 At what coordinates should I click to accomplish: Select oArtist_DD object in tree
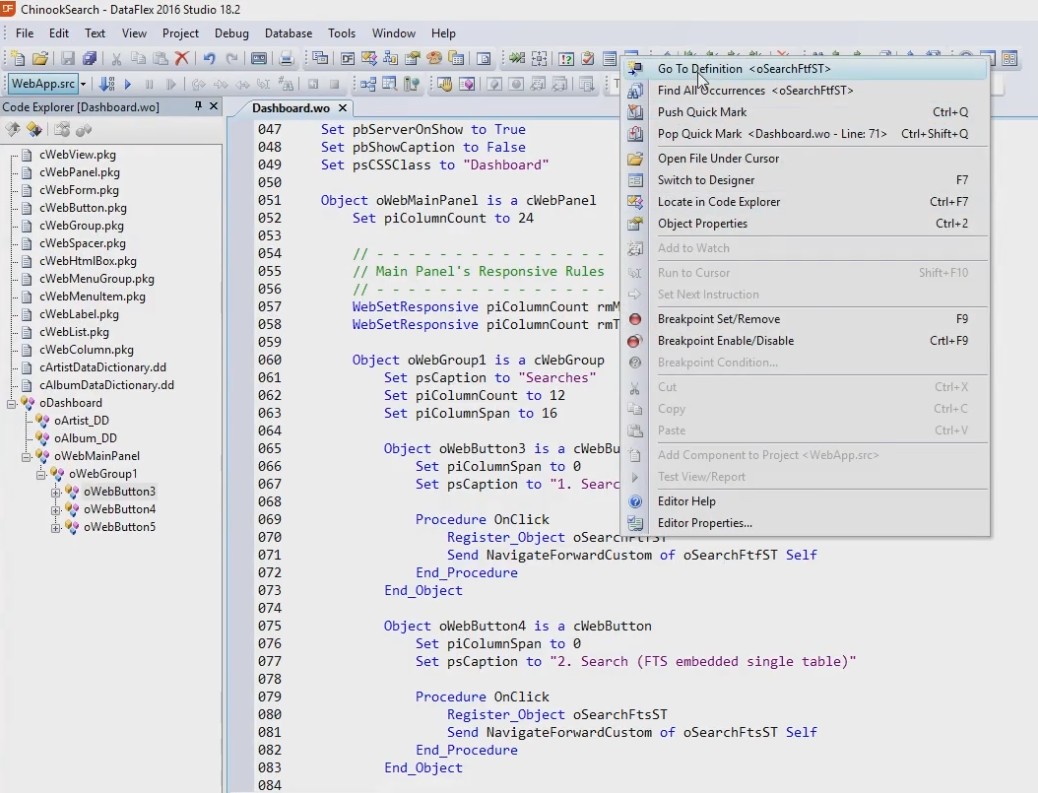point(81,421)
